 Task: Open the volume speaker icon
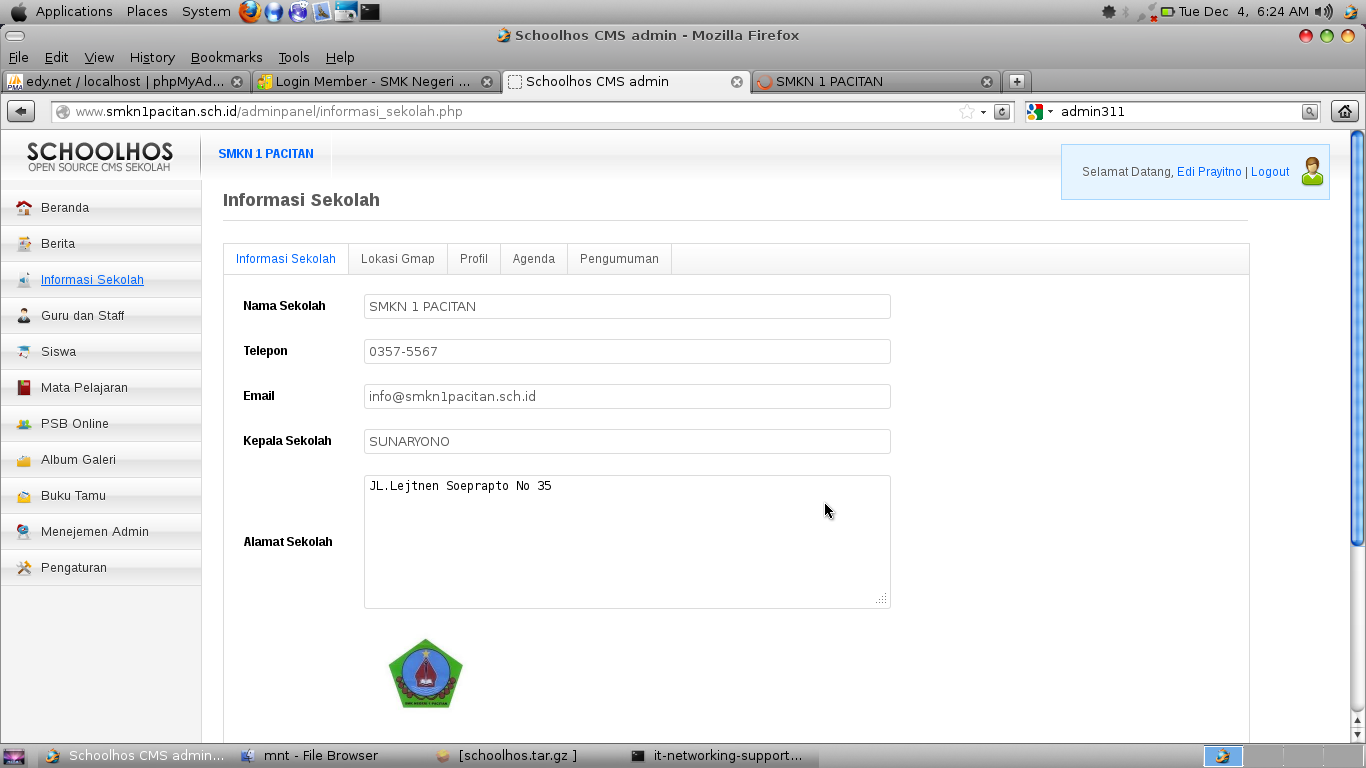point(1324,12)
